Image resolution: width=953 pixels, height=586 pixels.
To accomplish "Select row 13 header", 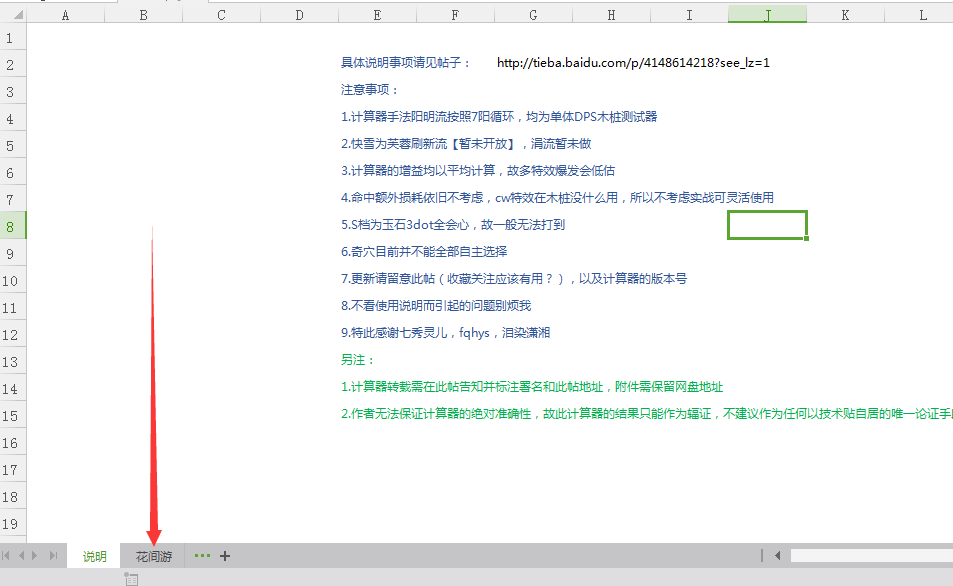I will pyautogui.click(x=12, y=361).
